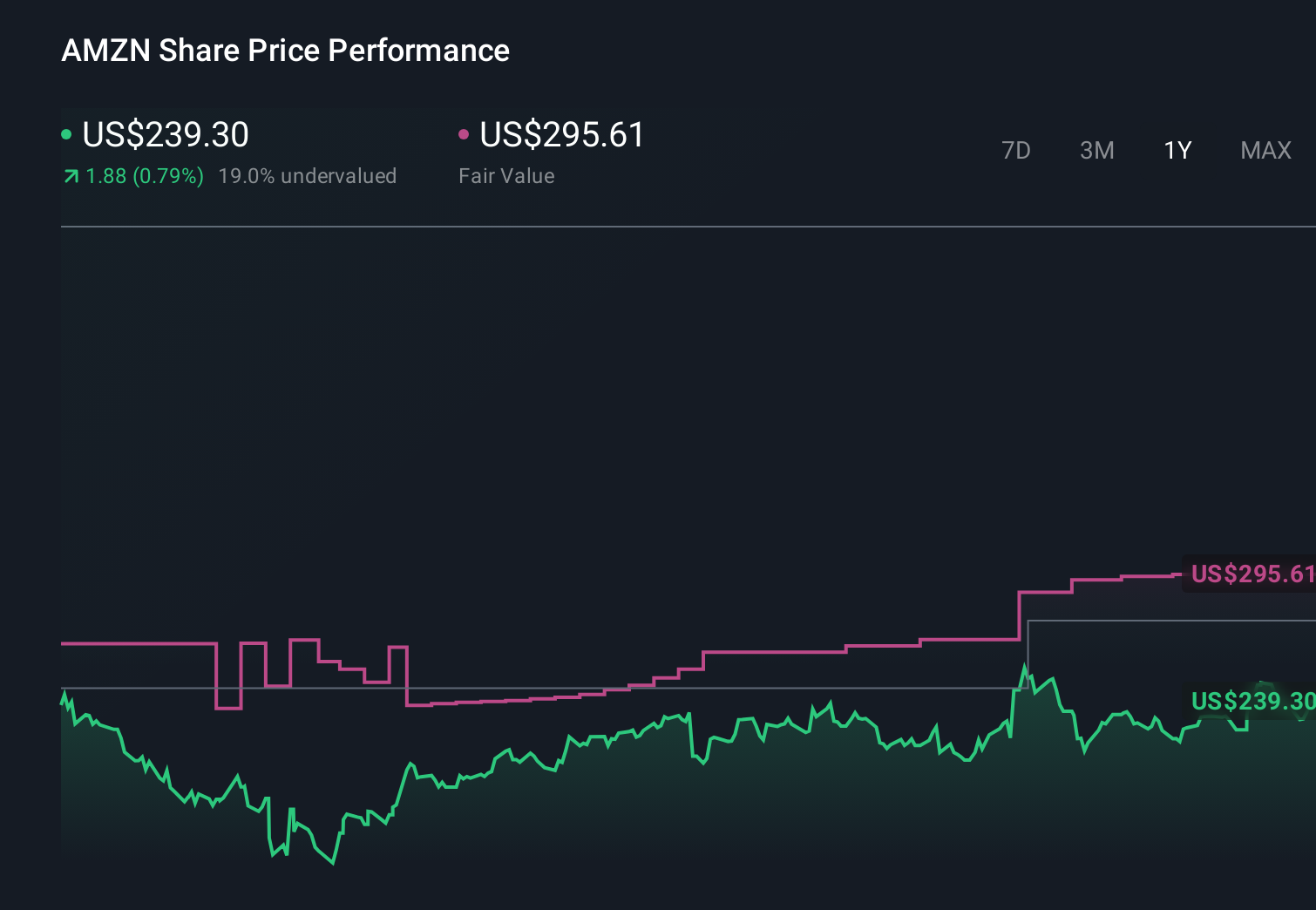Select the currently active 1Y tab
Screen dimensions: 1316x910
[1177, 150]
